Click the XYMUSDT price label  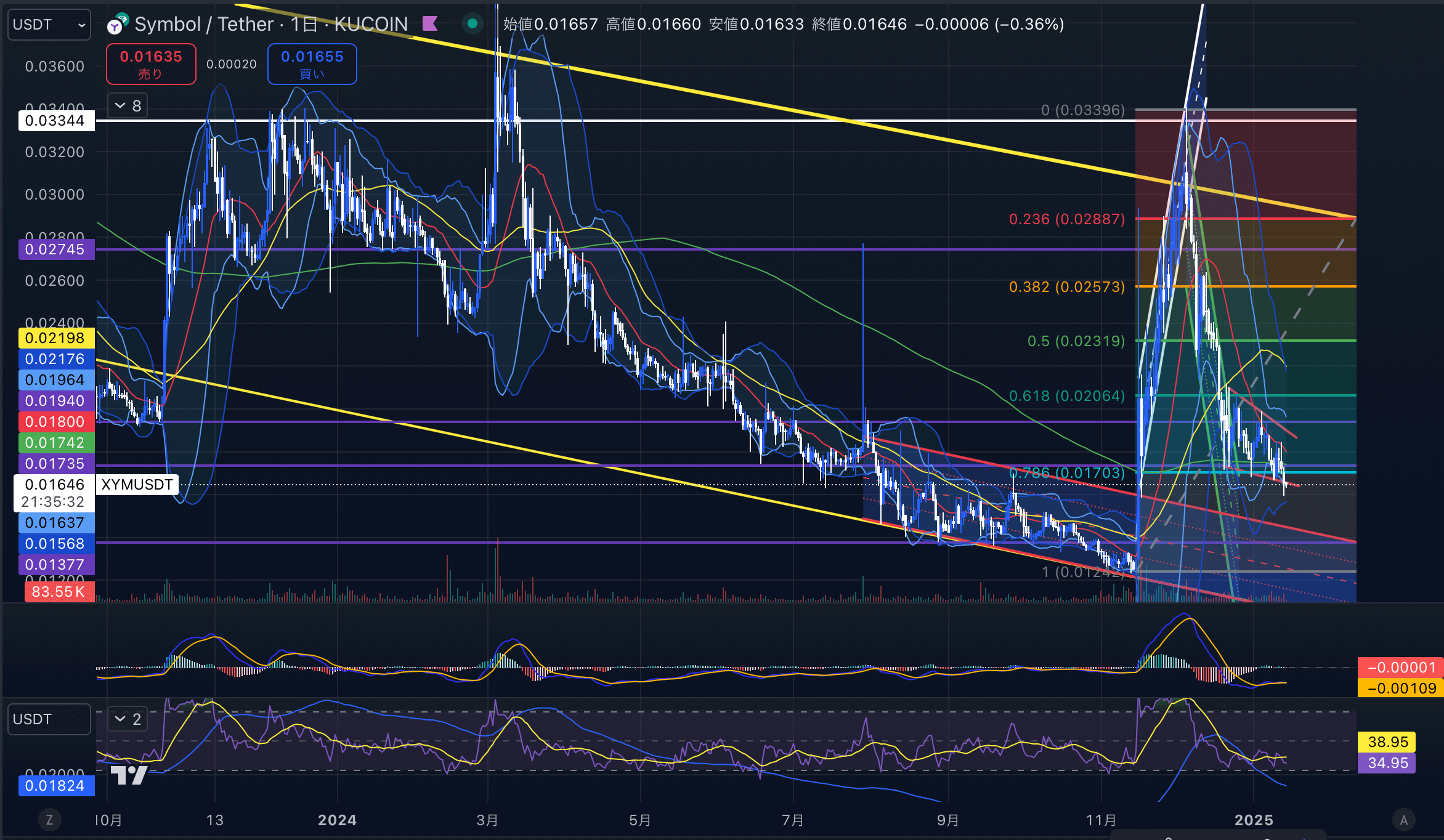point(137,485)
